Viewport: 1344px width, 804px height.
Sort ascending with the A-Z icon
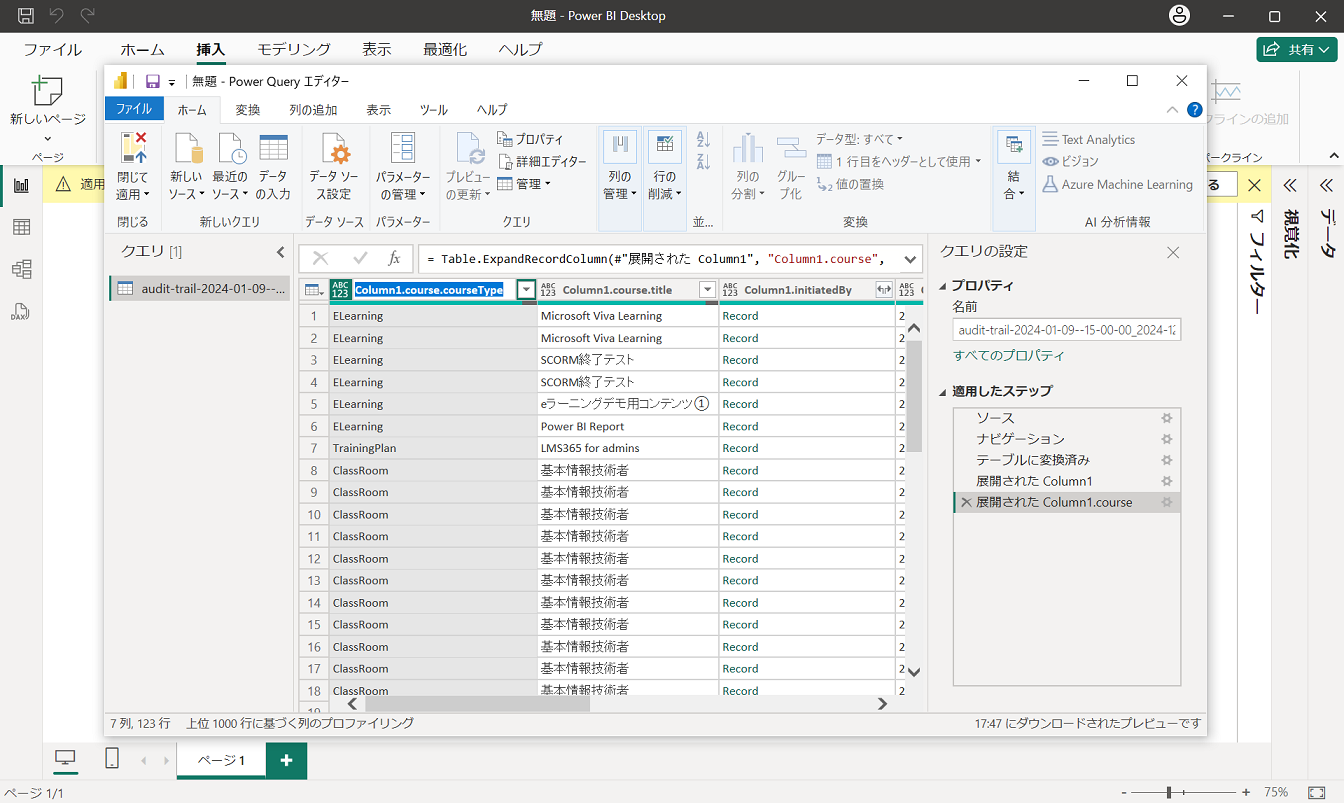(x=703, y=140)
